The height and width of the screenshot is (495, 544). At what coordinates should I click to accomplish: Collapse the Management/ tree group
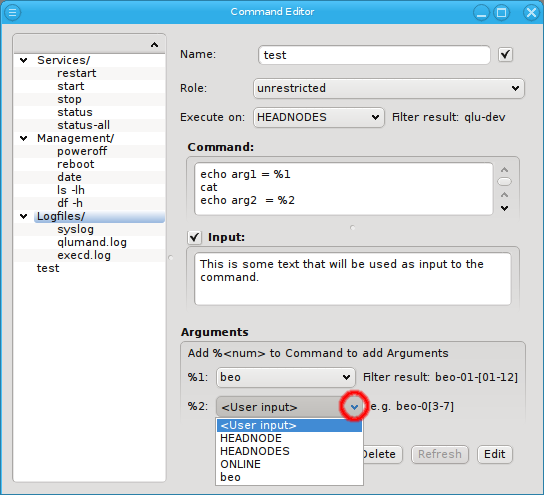pos(24,138)
